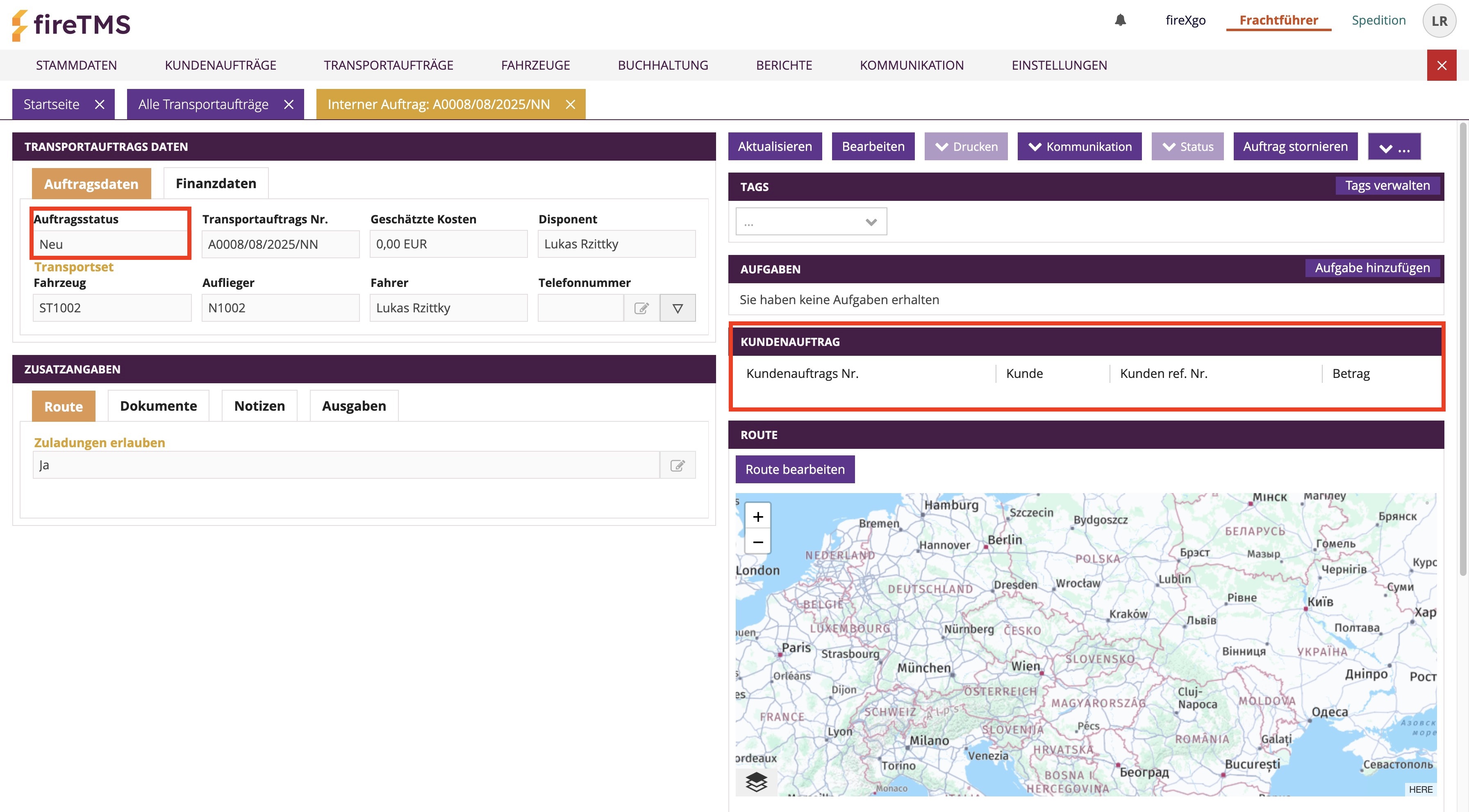Image resolution: width=1469 pixels, height=812 pixels.
Task: Open the Tags selection combo box
Action: point(811,222)
